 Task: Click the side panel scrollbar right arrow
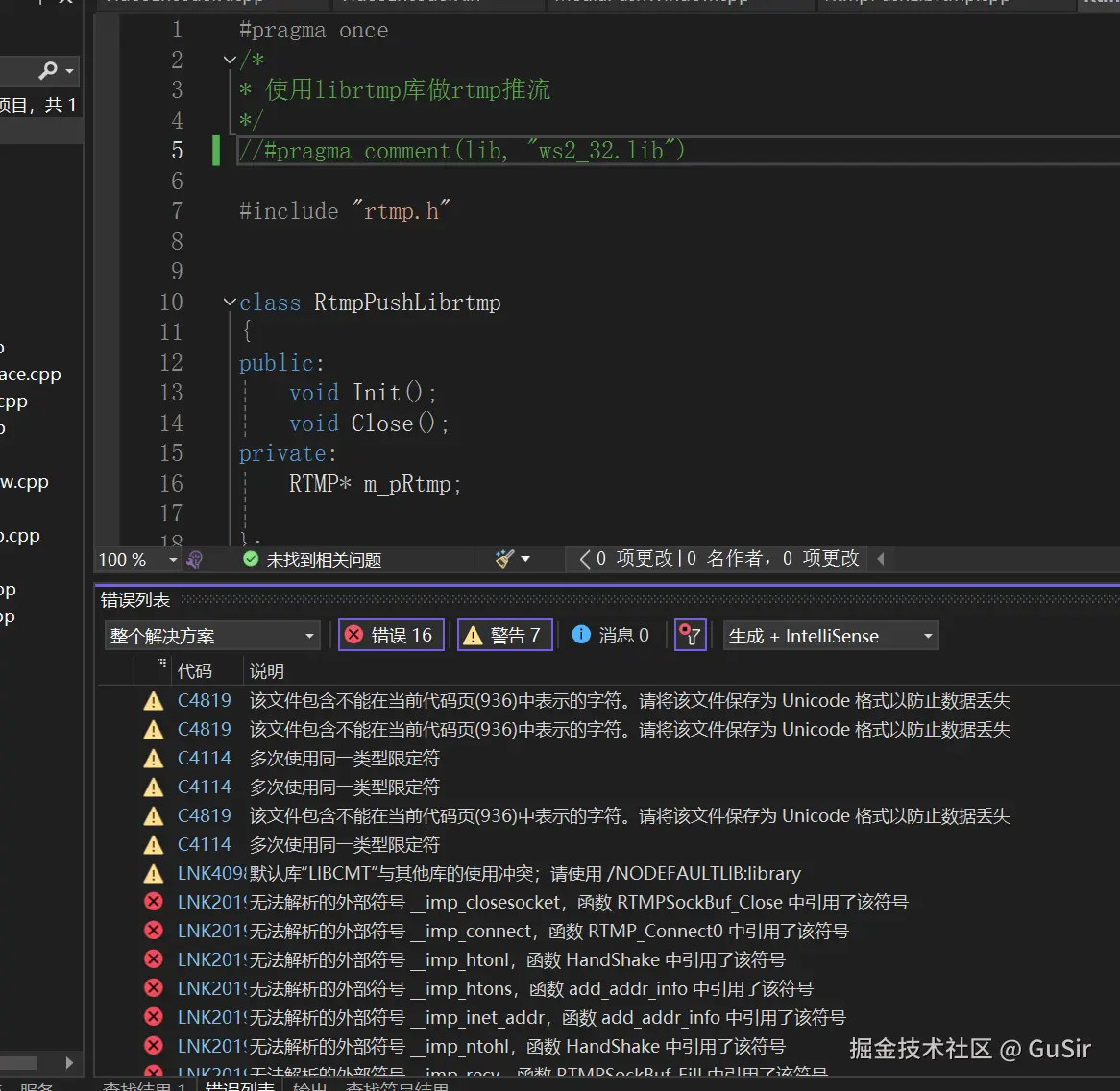69,1062
